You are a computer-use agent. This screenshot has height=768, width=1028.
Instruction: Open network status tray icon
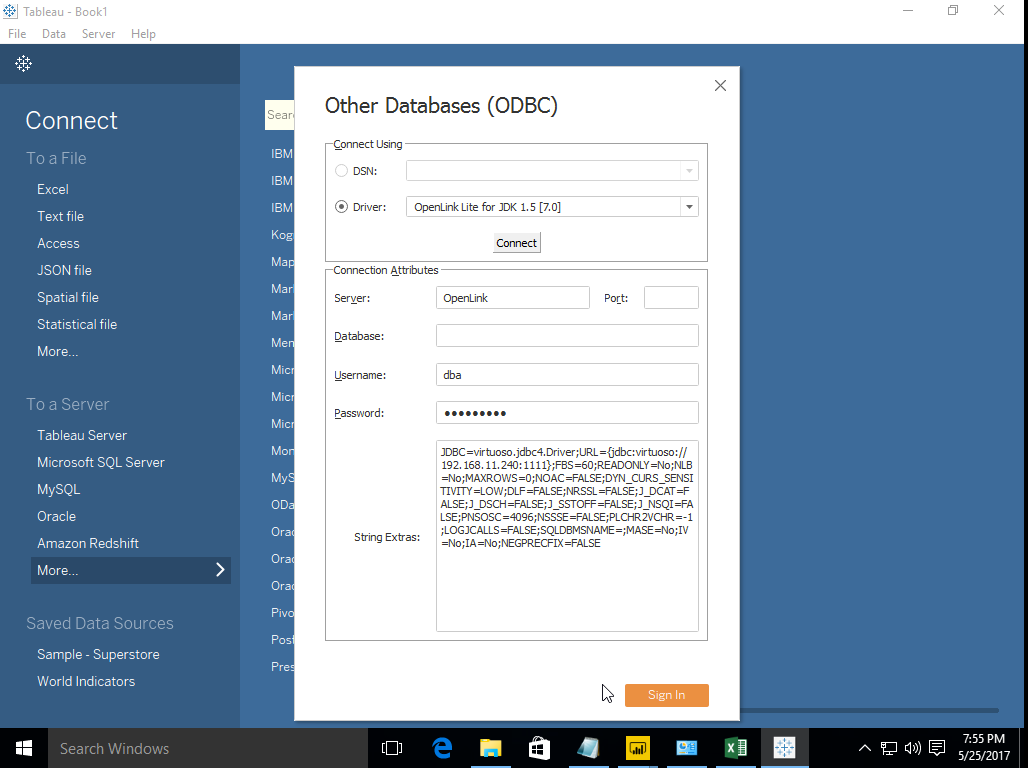click(x=888, y=748)
